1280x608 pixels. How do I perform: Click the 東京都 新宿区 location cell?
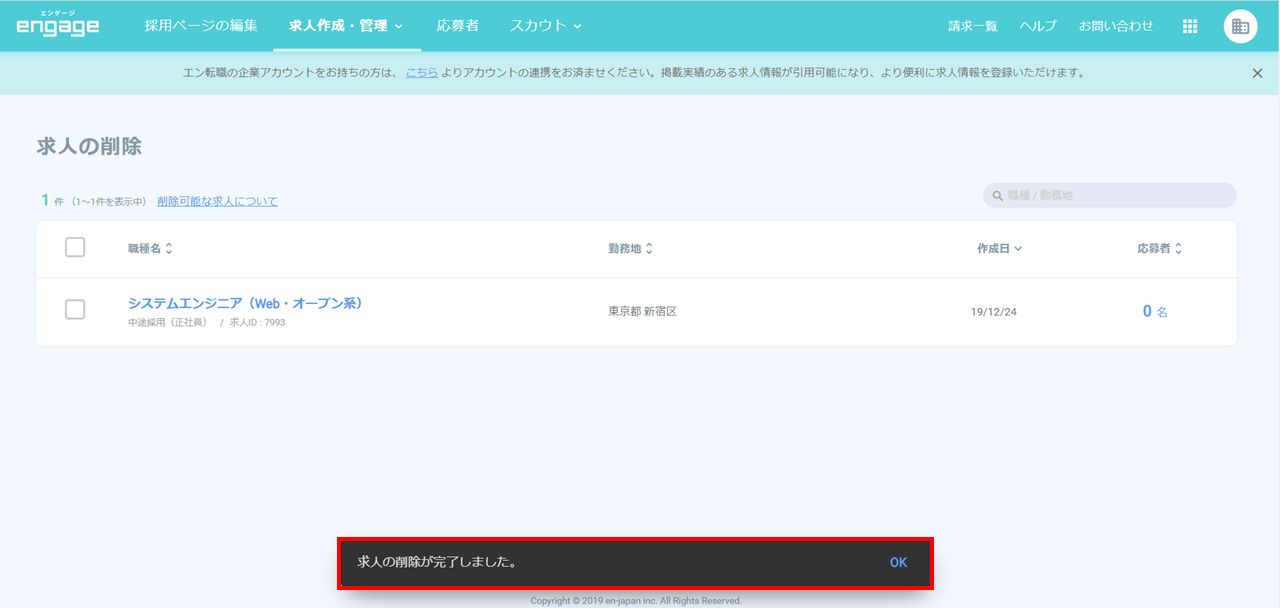click(643, 312)
